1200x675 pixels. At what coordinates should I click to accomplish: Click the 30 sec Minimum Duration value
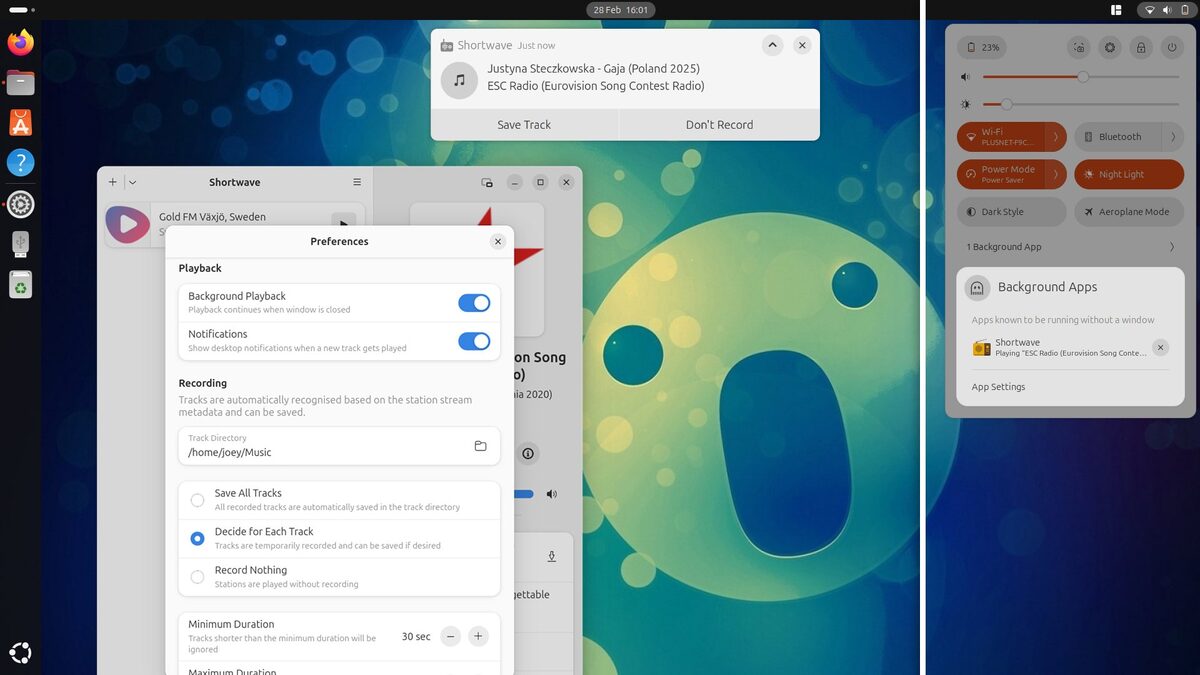[416, 636]
